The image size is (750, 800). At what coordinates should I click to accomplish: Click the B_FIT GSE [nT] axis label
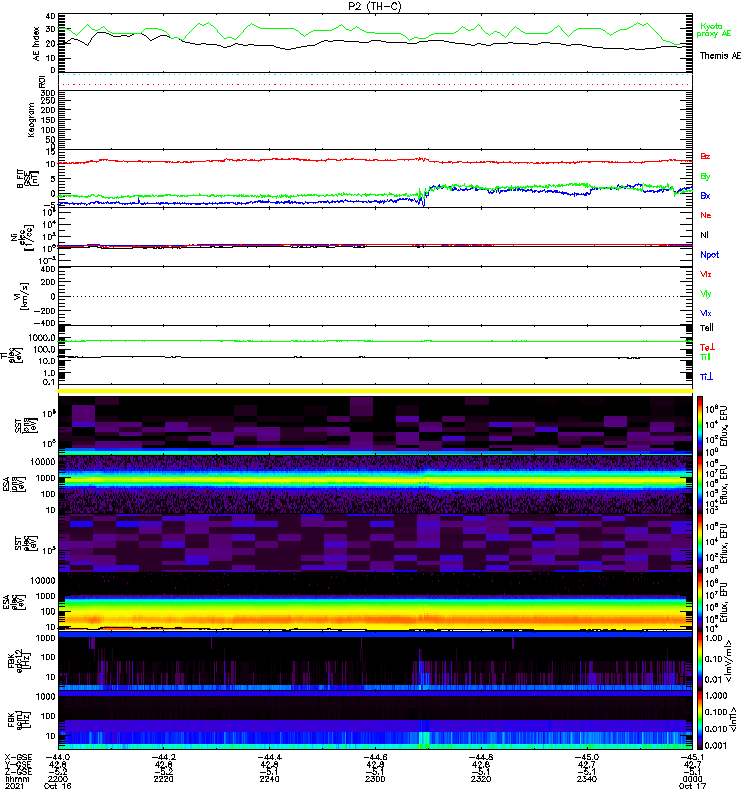pyautogui.click(x=27, y=179)
